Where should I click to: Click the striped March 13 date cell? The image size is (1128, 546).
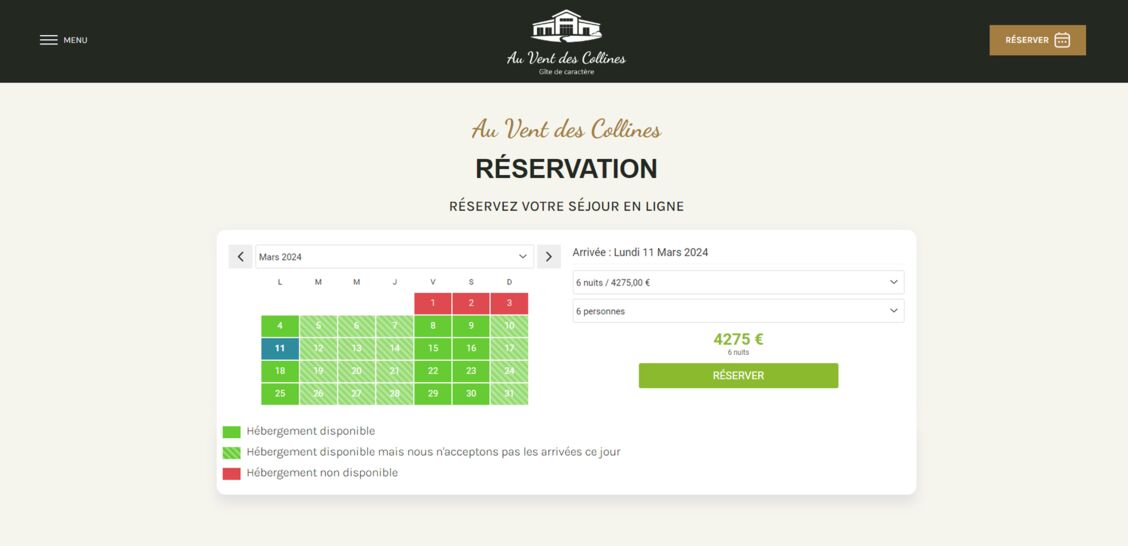pyautogui.click(x=356, y=349)
